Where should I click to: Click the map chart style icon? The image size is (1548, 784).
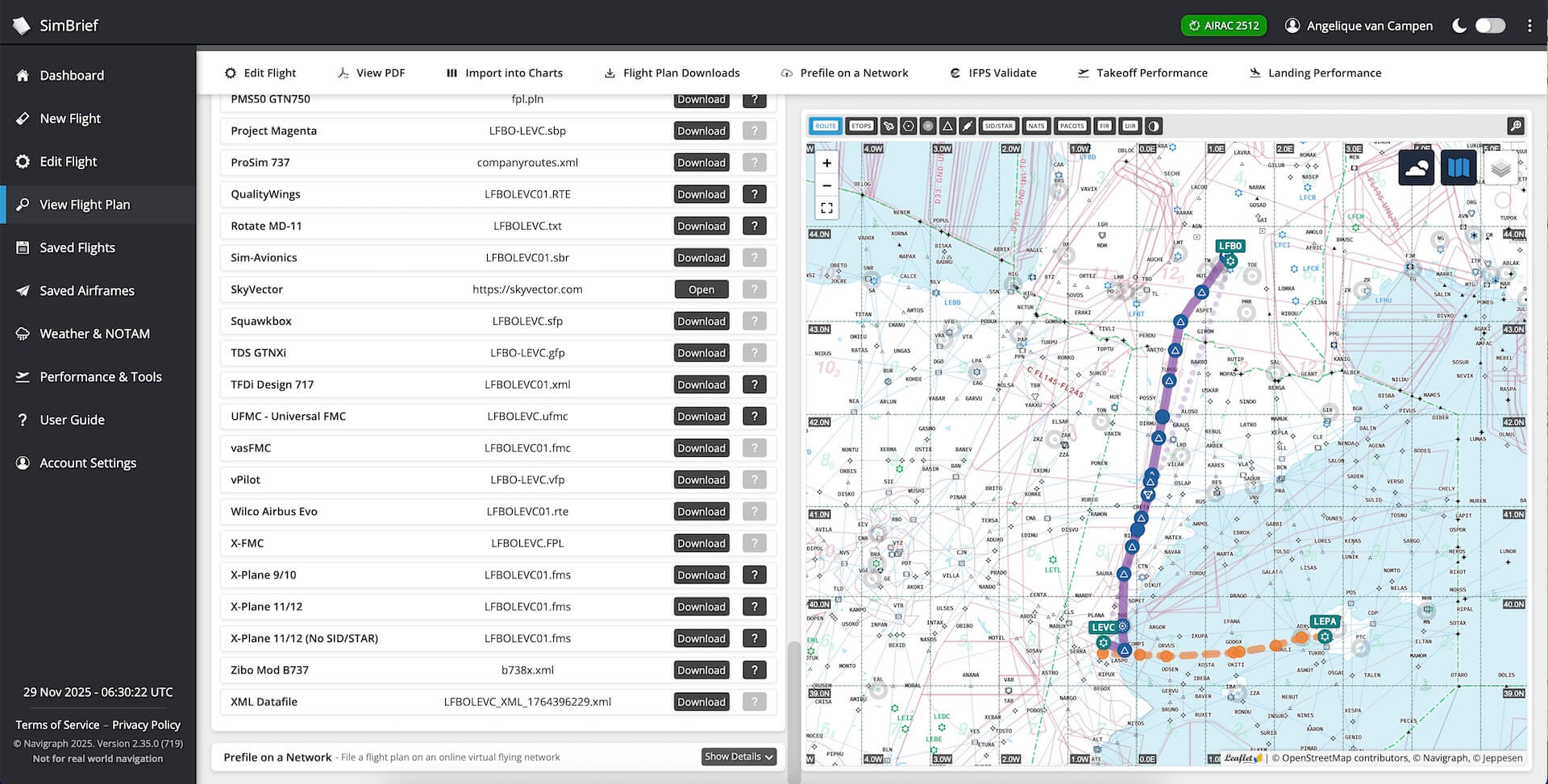click(x=1458, y=168)
